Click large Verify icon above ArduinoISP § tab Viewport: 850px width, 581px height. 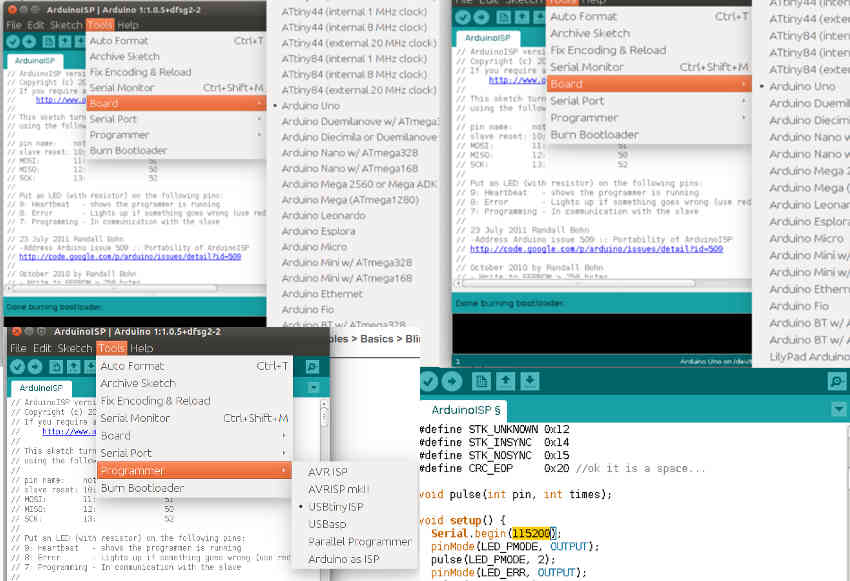[428, 382]
